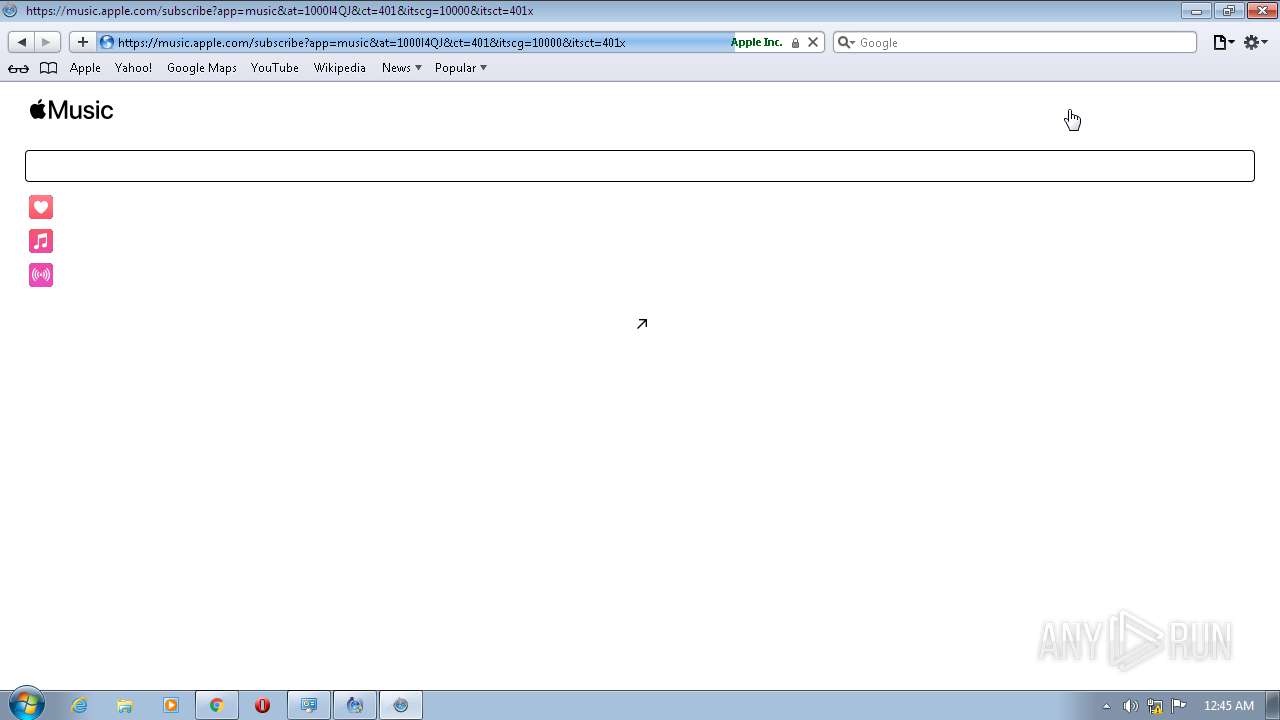Add bookmark with the plus button
Screen dimensions: 1280x720
pyautogui.click(x=82, y=42)
